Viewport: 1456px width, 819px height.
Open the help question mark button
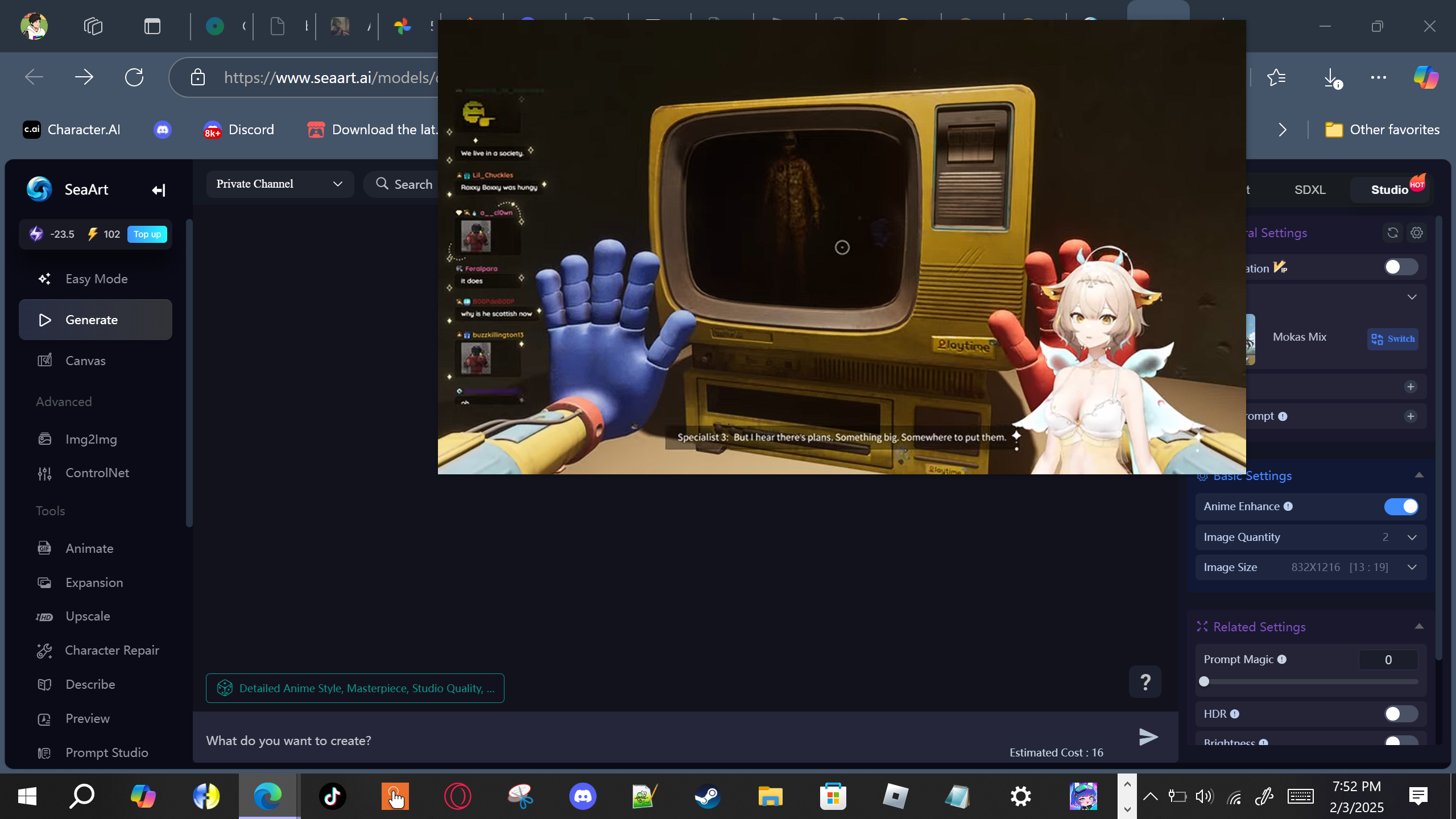pyautogui.click(x=1145, y=681)
